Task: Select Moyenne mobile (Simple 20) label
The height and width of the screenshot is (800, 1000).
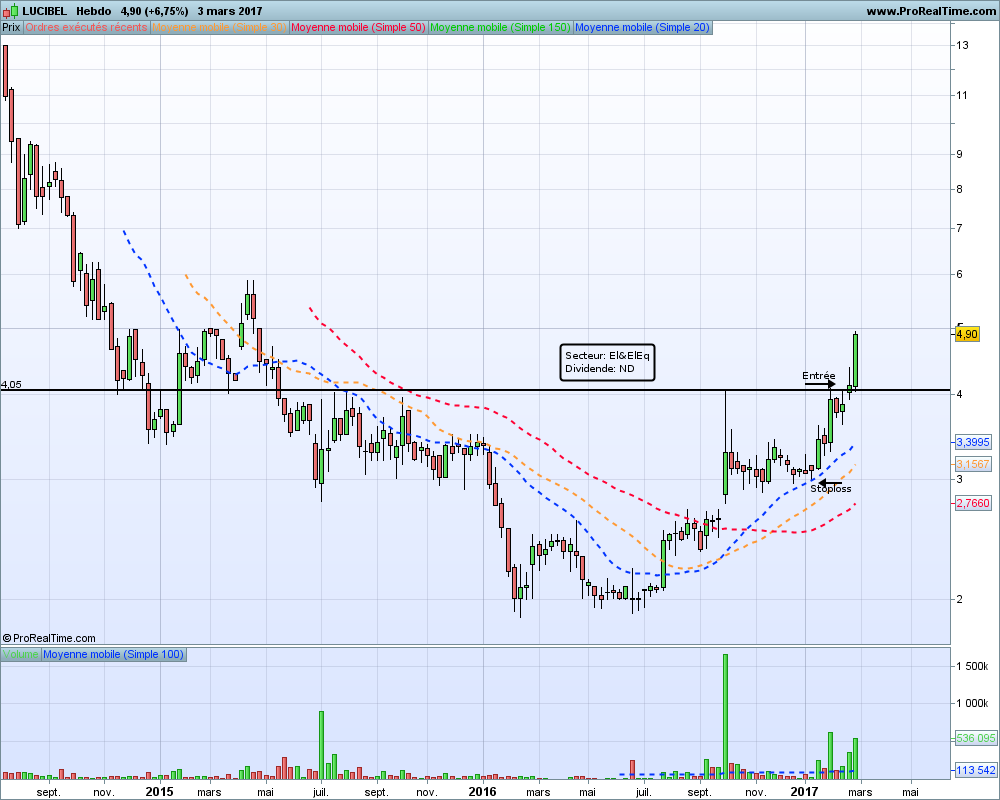Action: 642,27
